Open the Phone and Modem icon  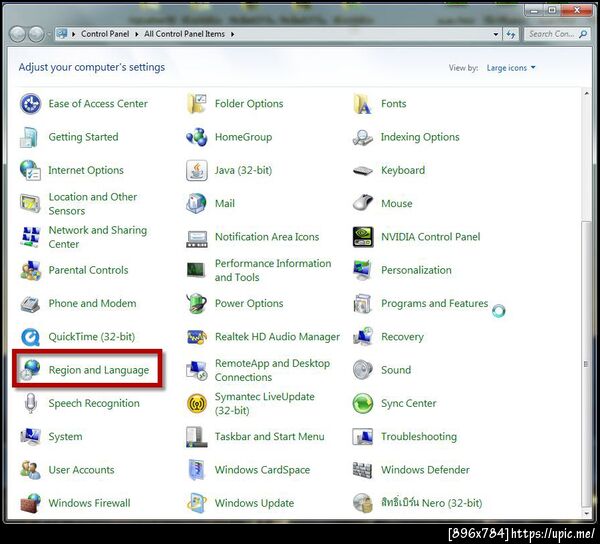click(30, 304)
